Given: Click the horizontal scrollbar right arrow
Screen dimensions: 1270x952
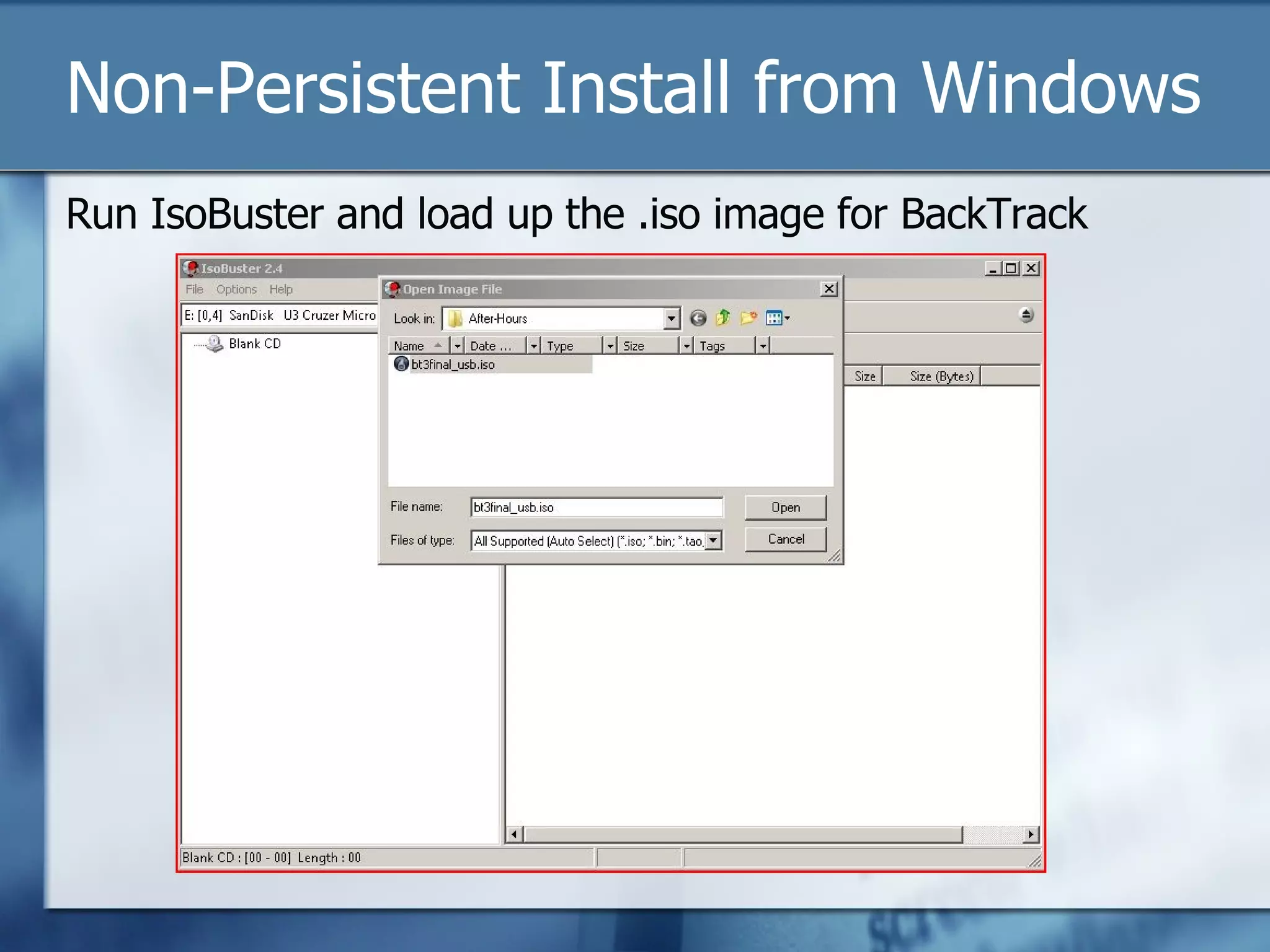Looking at the screenshot, I should coord(1031,835).
